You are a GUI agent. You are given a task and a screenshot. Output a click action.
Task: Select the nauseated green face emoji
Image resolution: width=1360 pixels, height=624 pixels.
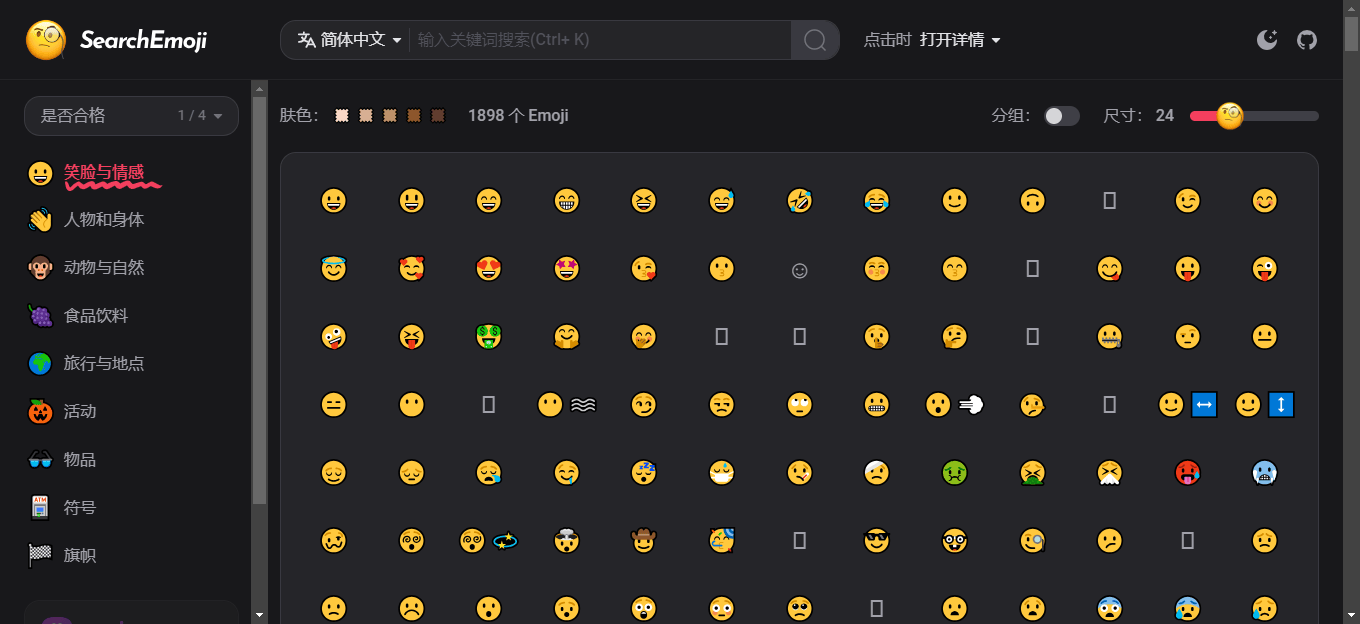pyautogui.click(x=955, y=473)
